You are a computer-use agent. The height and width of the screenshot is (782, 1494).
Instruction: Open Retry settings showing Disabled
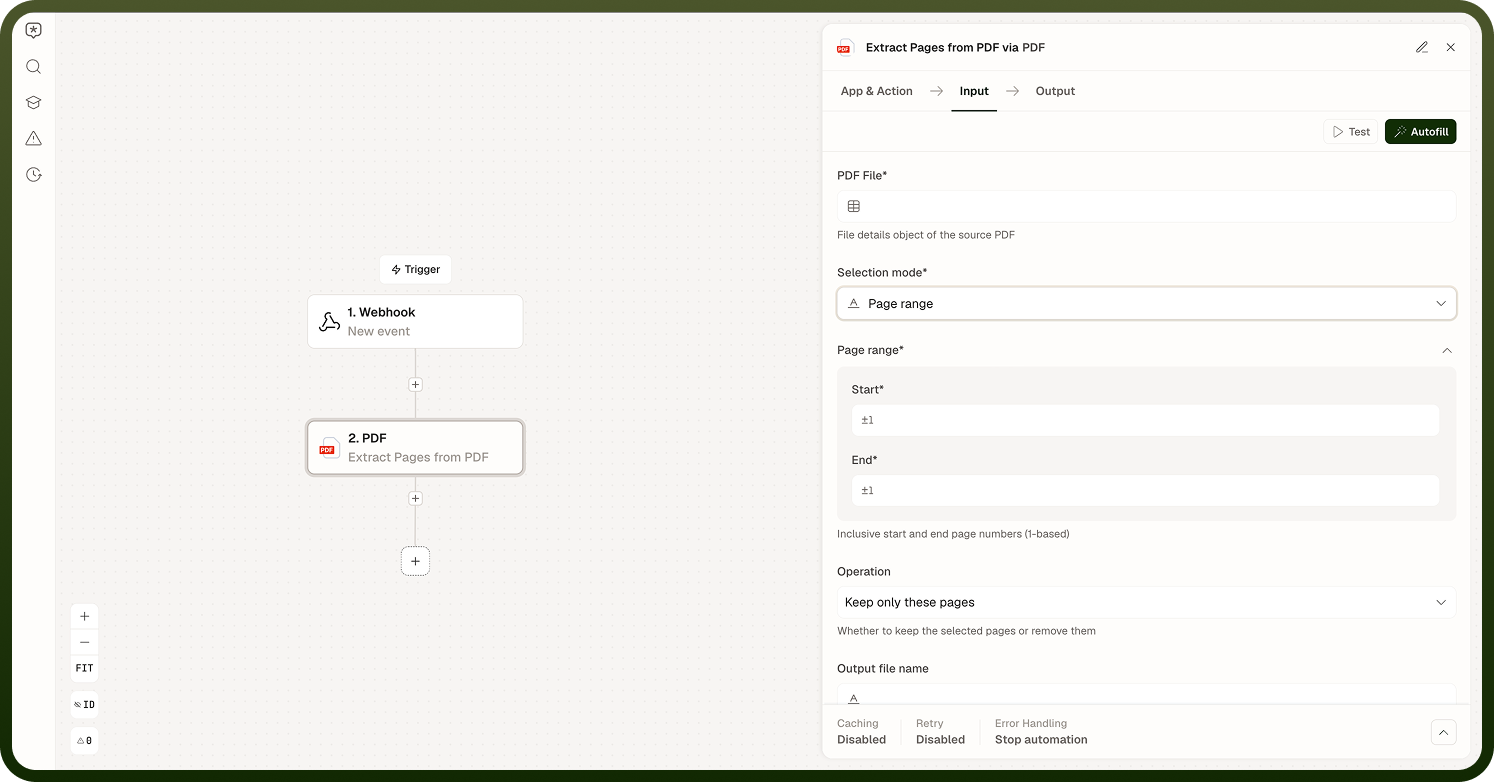coord(940,731)
